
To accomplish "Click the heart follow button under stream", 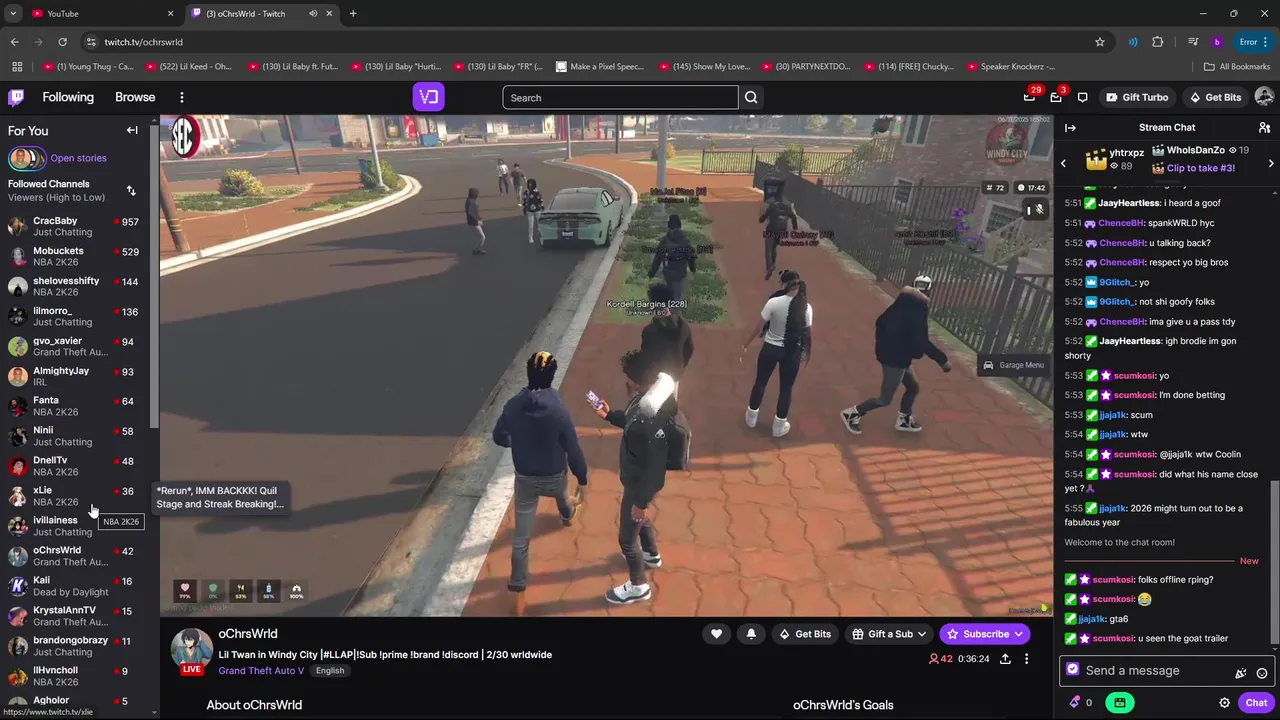I will point(716,634).
